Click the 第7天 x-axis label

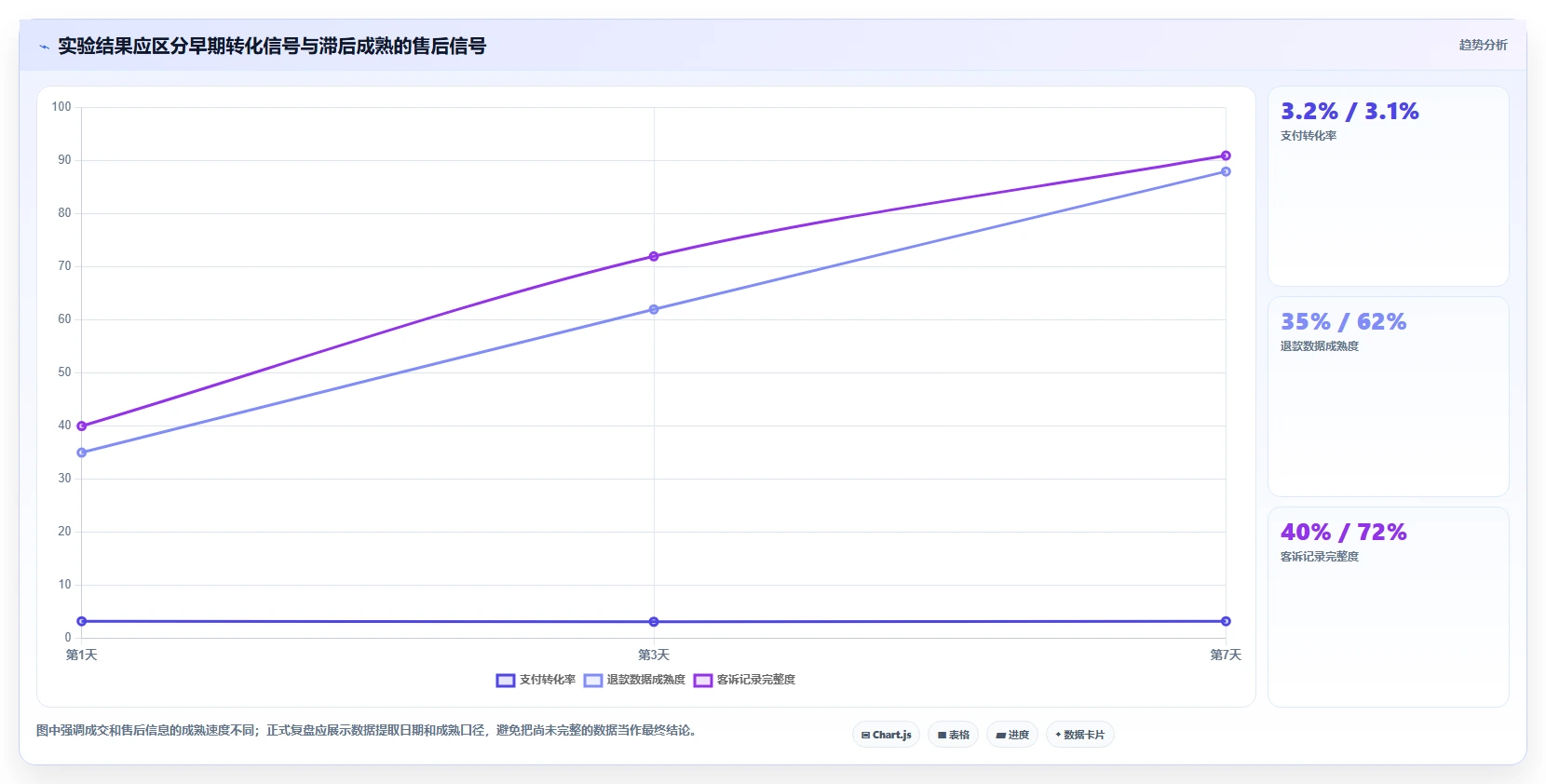pyautogui.click(x=1226, y=655)
